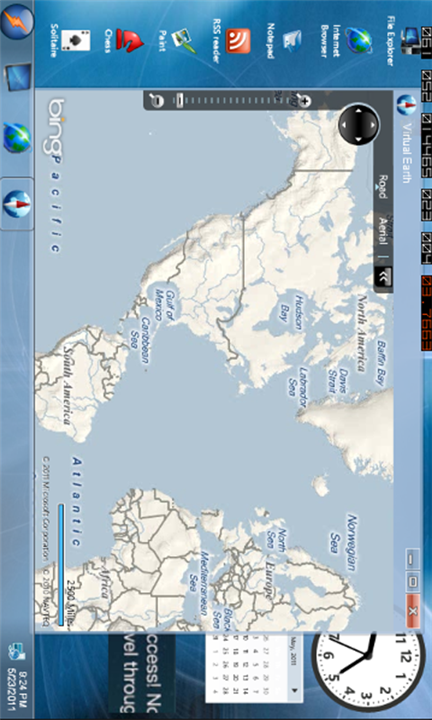Collapse map toolbar with double chevron
This screenshot has height=720, width=432.
click(383, 276)
